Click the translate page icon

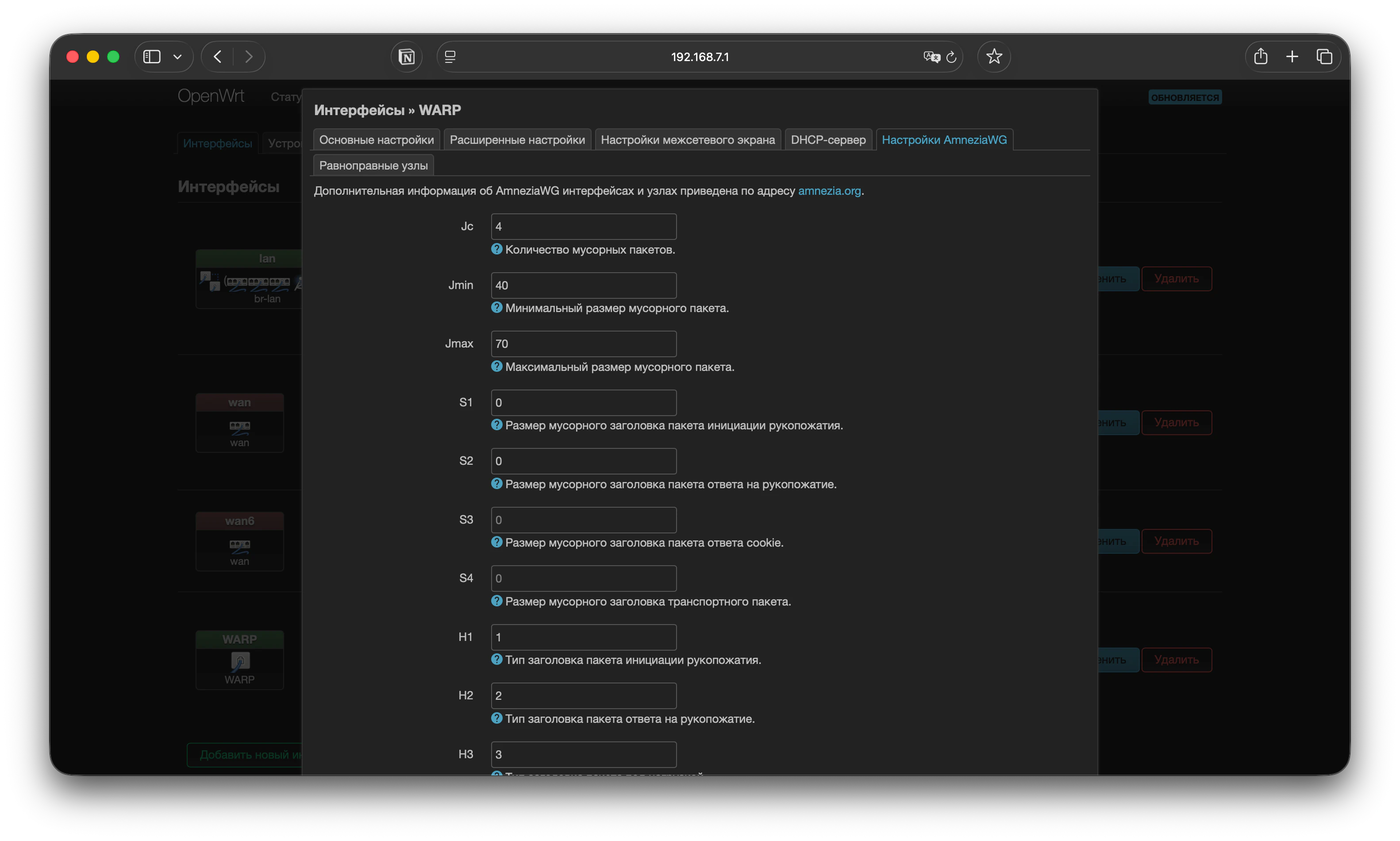coord(931,57)
